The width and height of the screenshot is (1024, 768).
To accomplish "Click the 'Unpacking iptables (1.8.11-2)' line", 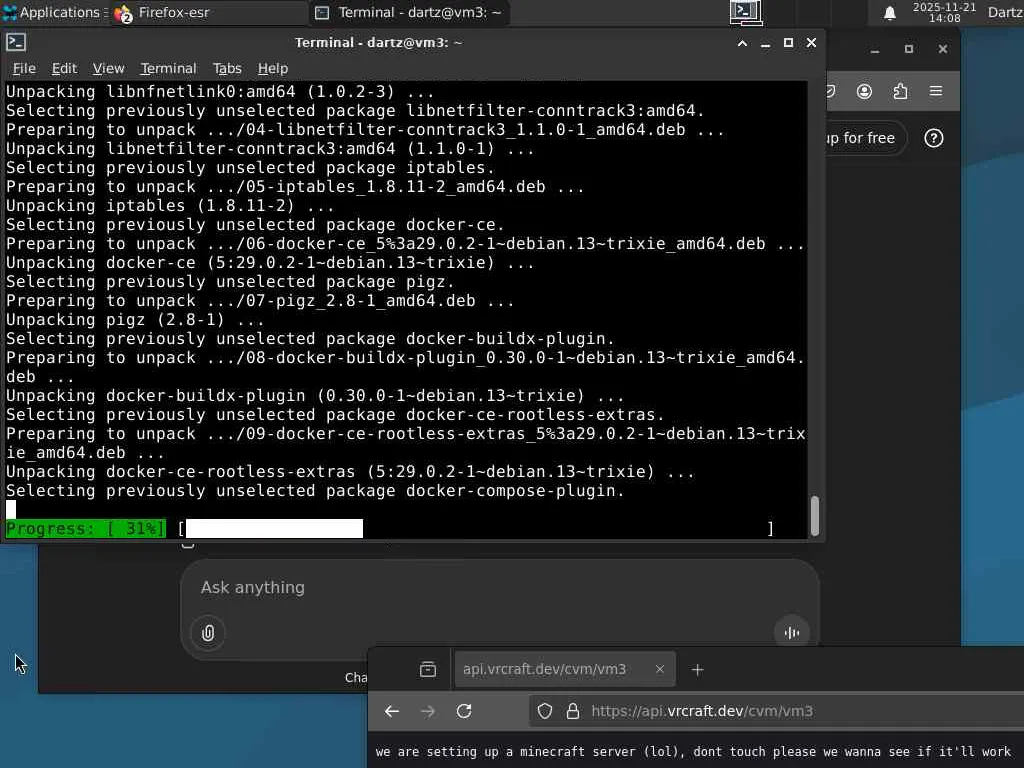I will click(170, 206).
